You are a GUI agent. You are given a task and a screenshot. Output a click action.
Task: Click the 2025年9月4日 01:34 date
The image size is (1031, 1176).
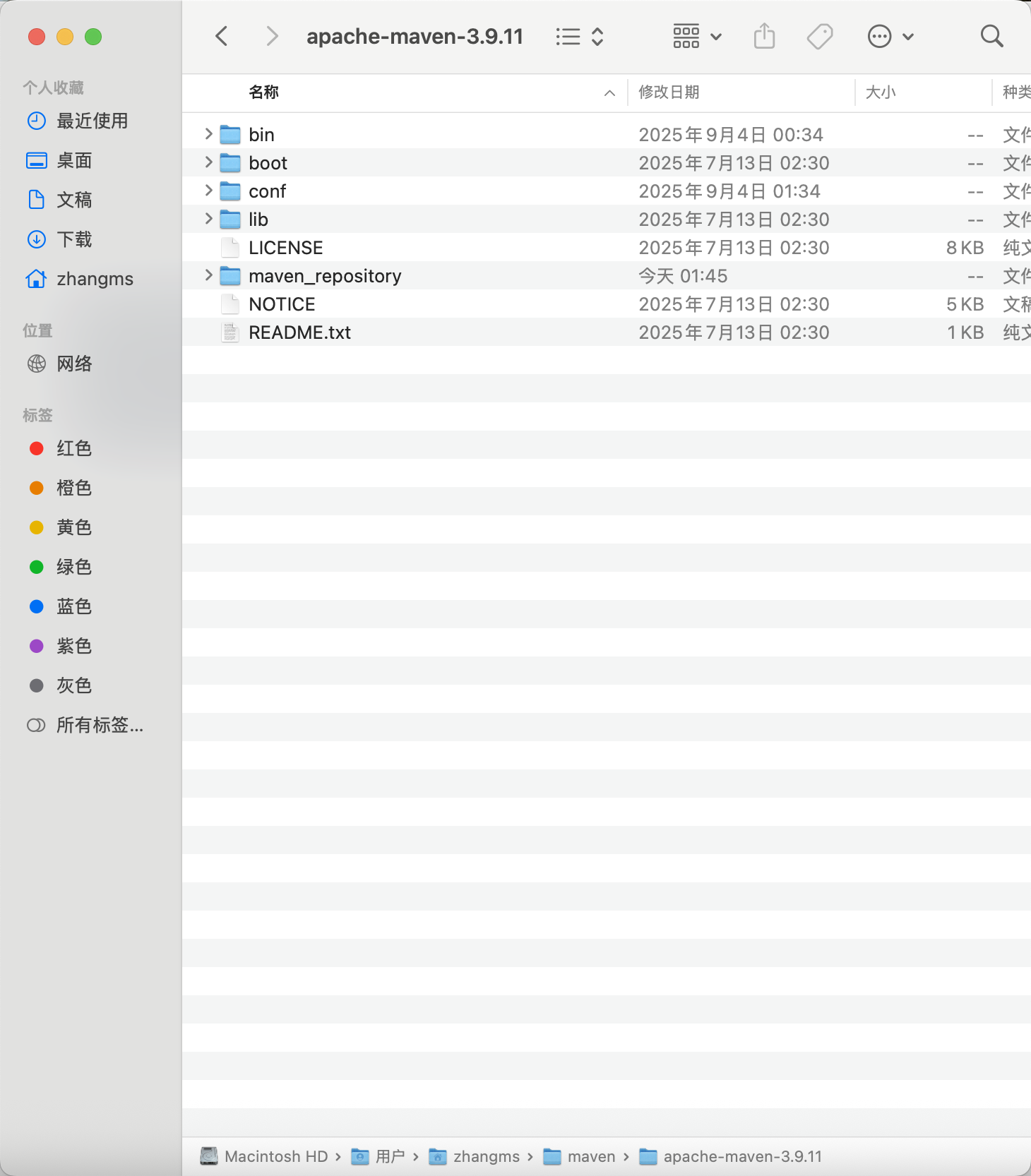pyautogui.click(x=729, y=191)
